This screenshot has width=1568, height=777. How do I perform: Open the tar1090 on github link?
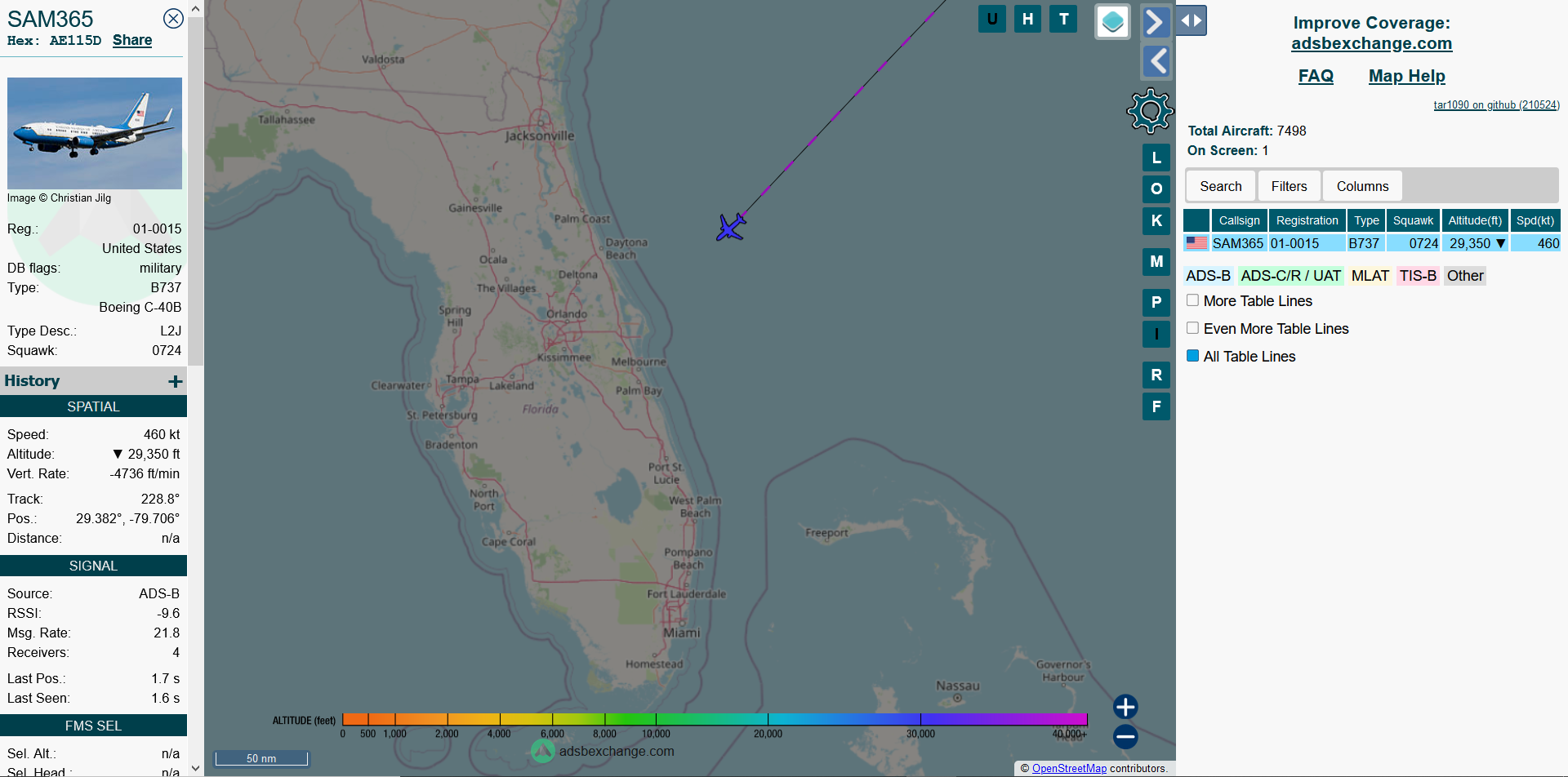[x=1496, y=104]
